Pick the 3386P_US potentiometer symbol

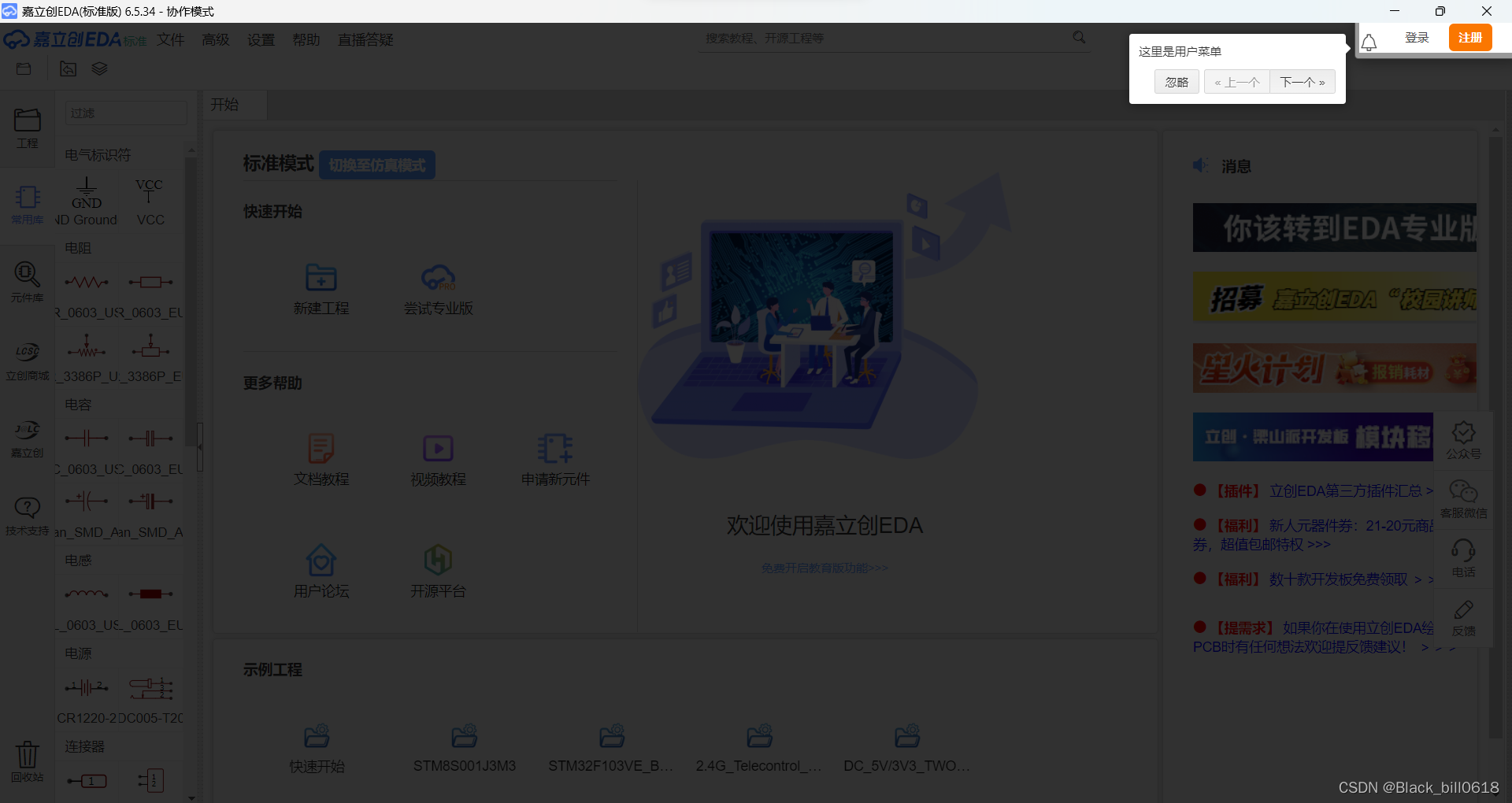click(87, 358)
